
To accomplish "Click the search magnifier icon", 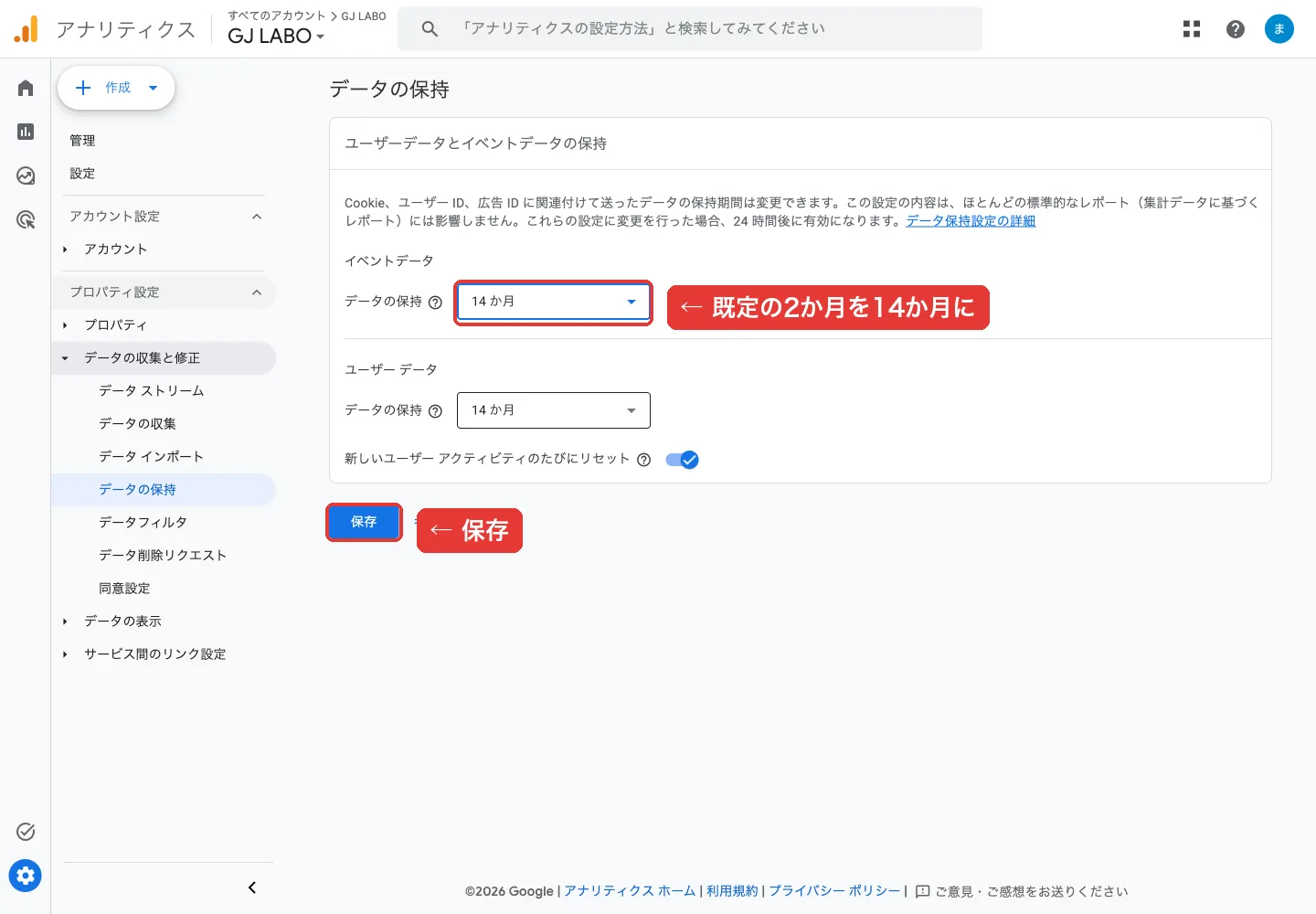I will coord(430,29).
